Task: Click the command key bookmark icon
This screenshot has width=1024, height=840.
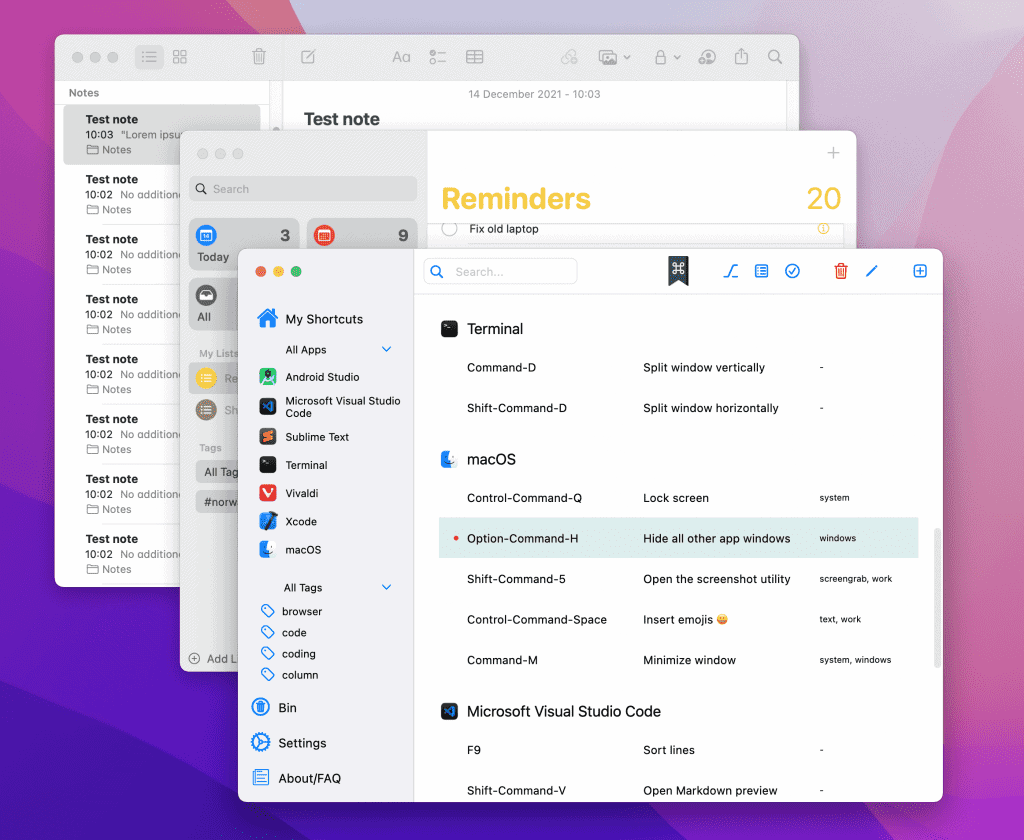Action: point(678,270)
